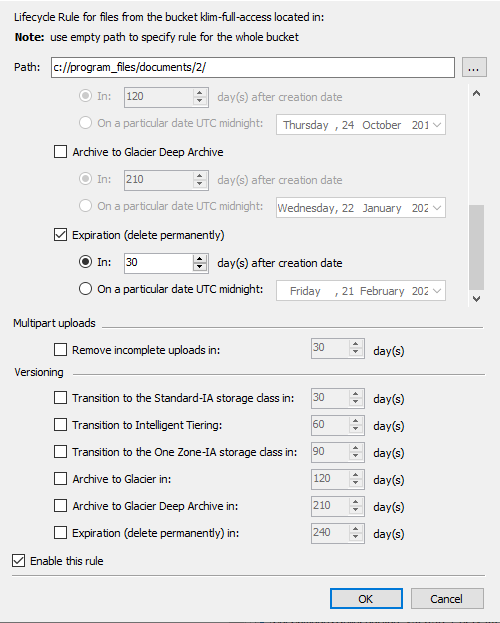500x623 pixels.
Task: Open the Wednesday 22 January date dropdown
Action: pyautogui.click(x=437, y=208)
